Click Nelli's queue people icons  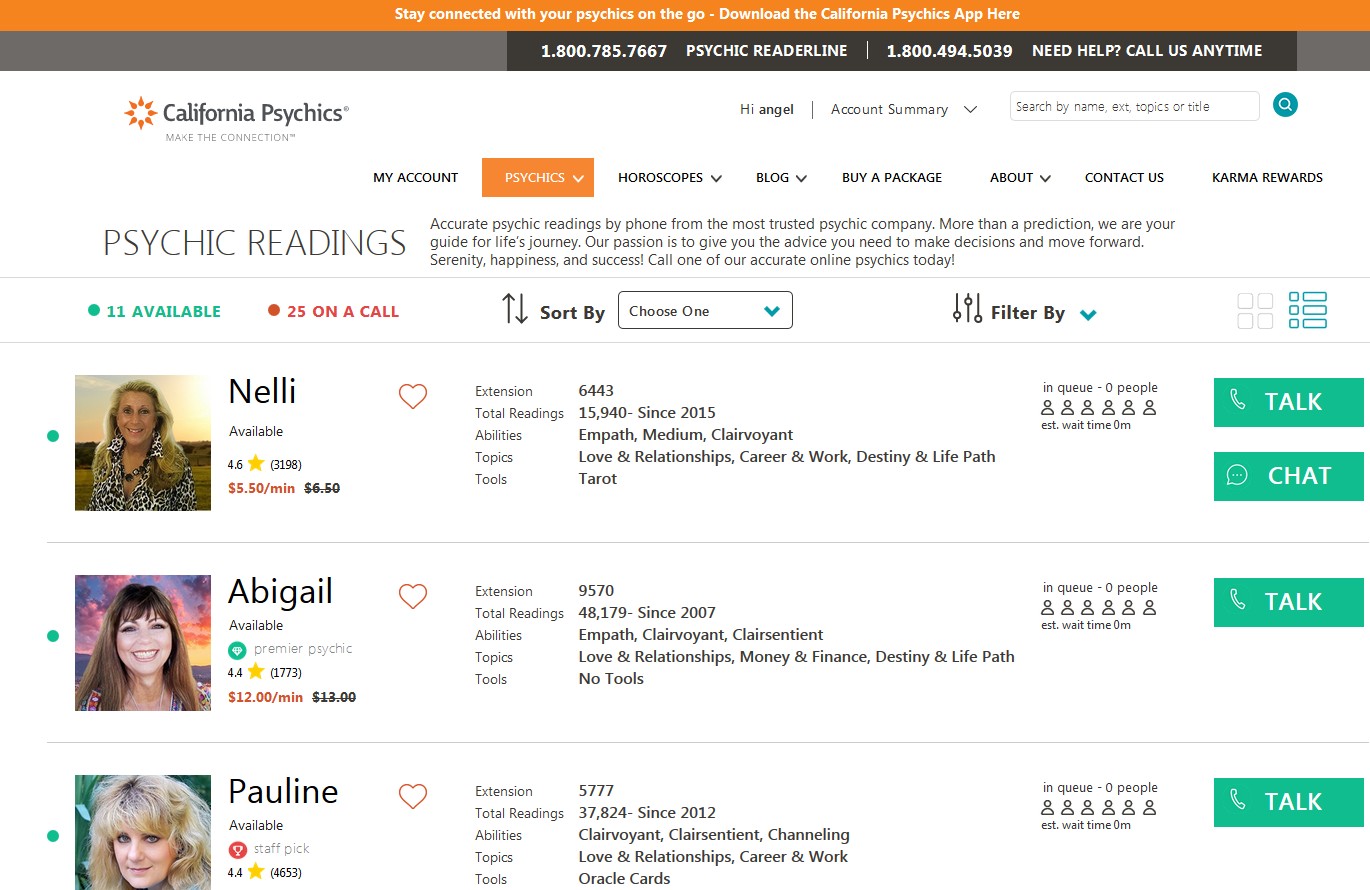pos(1099,408)
